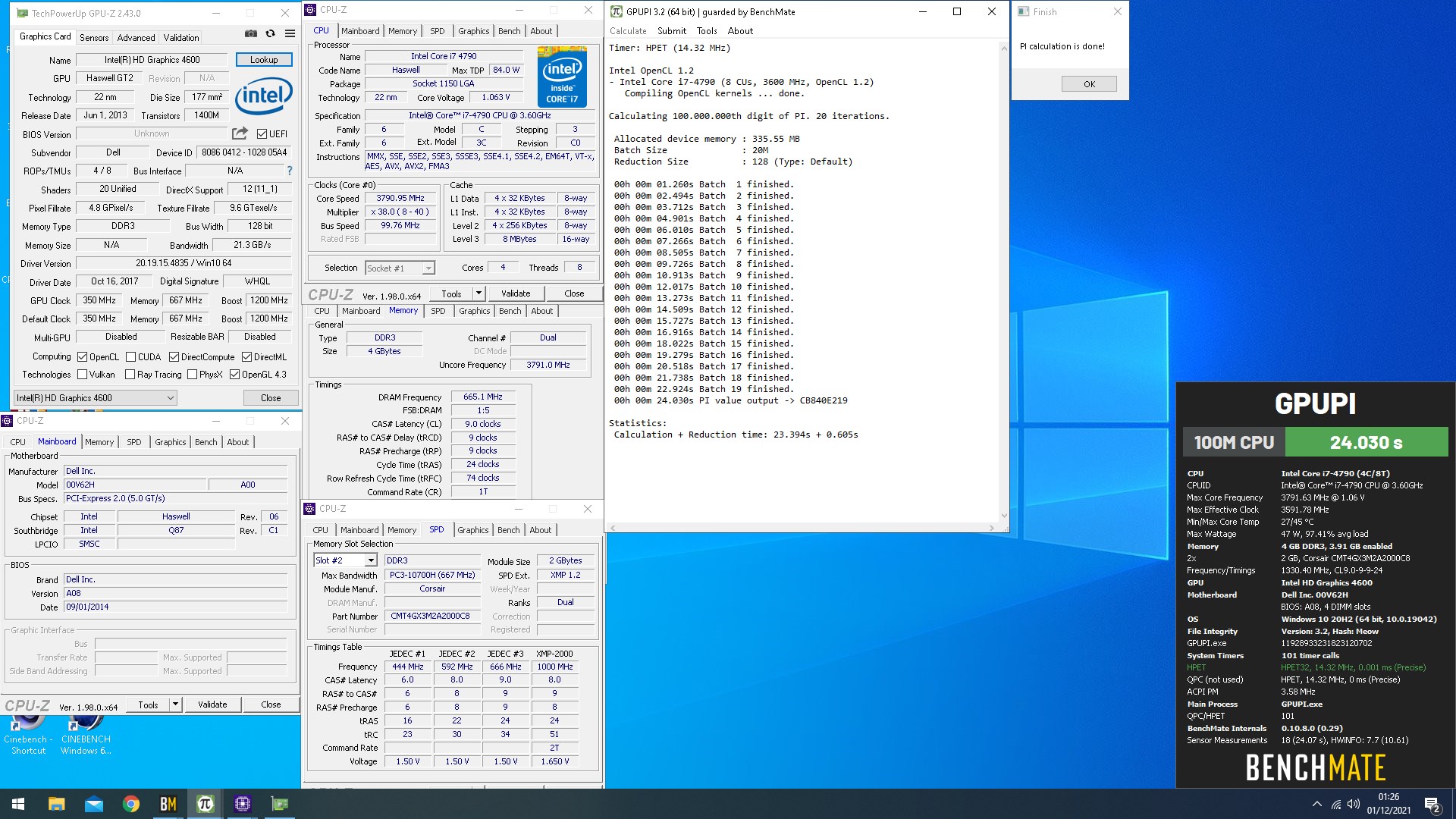1456x819 pixels.
Task: Click OK in the Finish dialog
Action: click(1089, 84)
